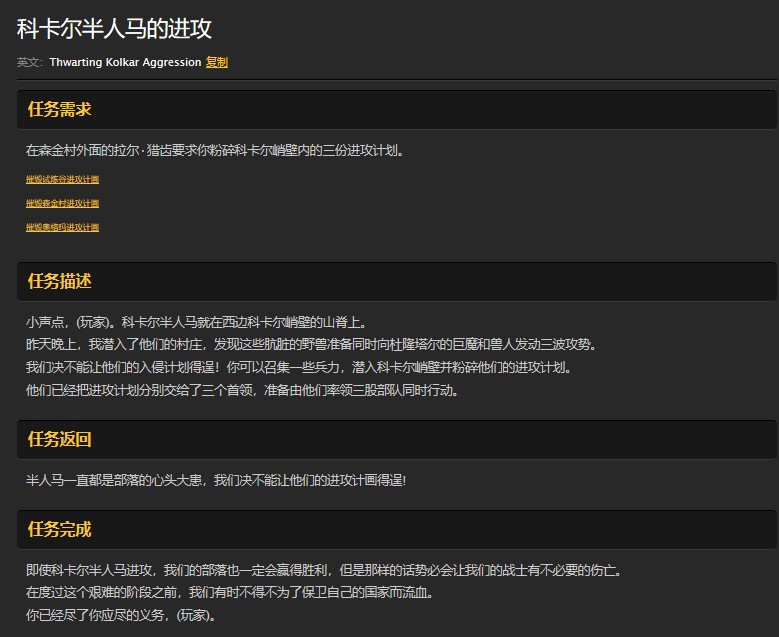The width and height of the screenshot is (779, 637).
Task: Click the English name Thwarting Kolkar Aggression
Action: point(125,62)
